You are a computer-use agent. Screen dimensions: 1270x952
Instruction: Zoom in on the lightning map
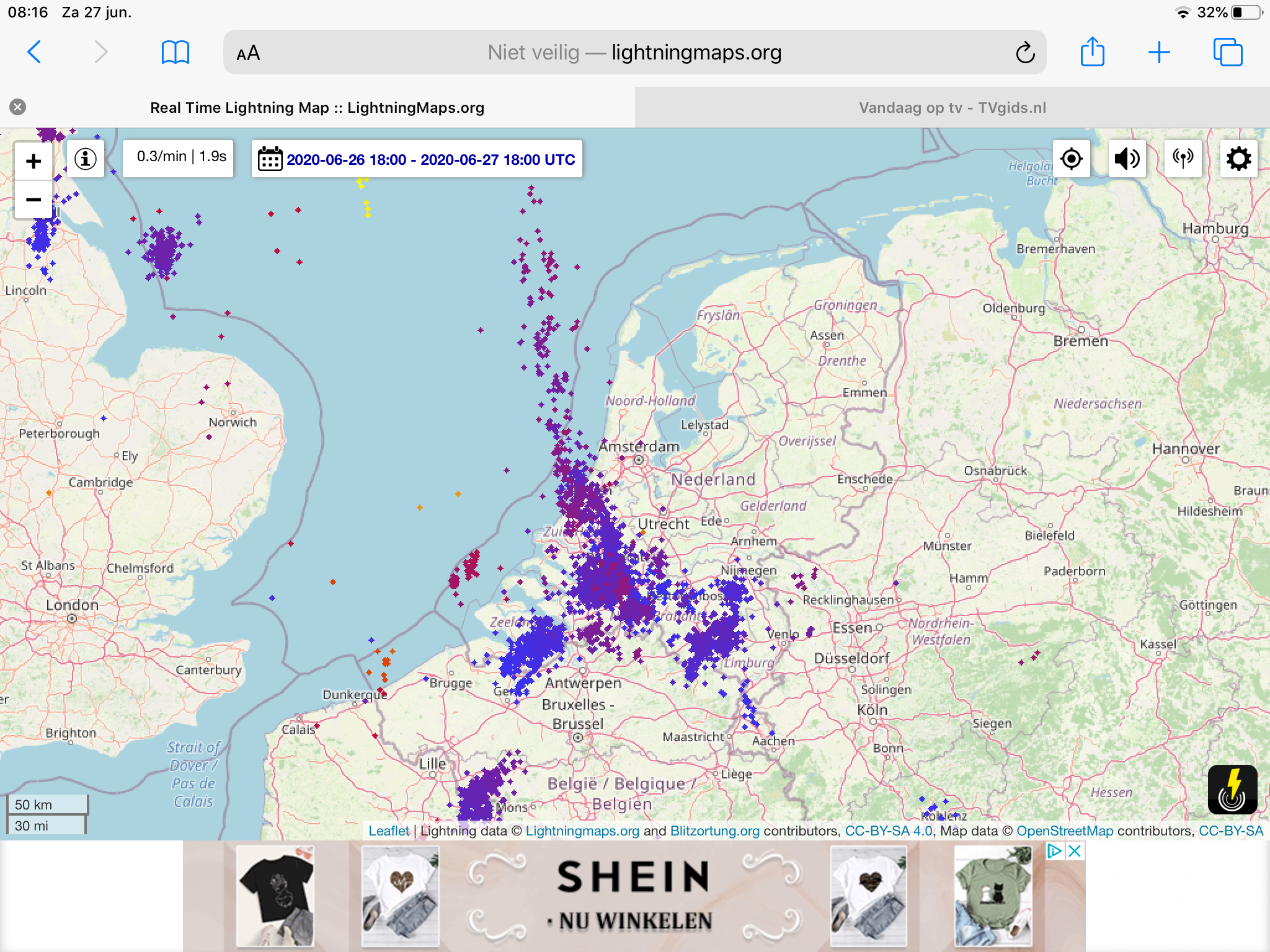pos(33,161)
